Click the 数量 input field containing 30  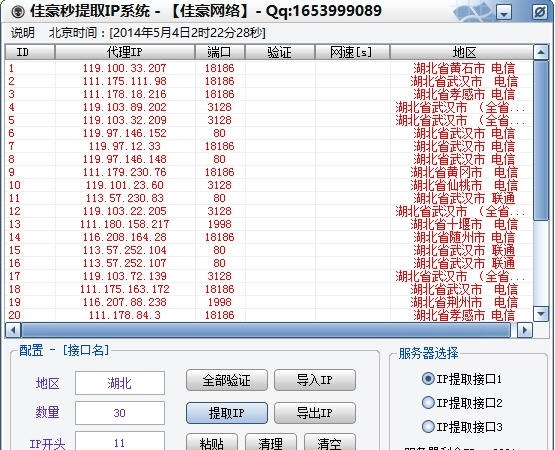(120, 413)
